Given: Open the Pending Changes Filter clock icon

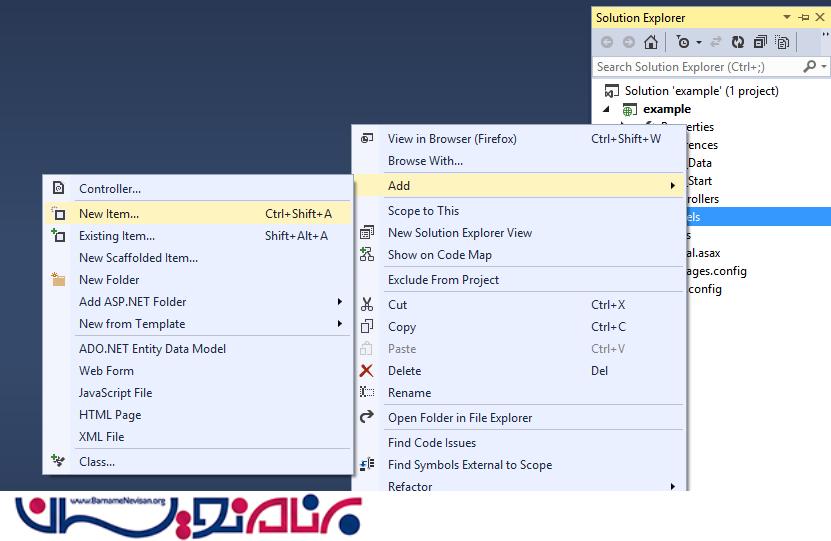Looking at the screenshot, I should (x=683, y=42).
